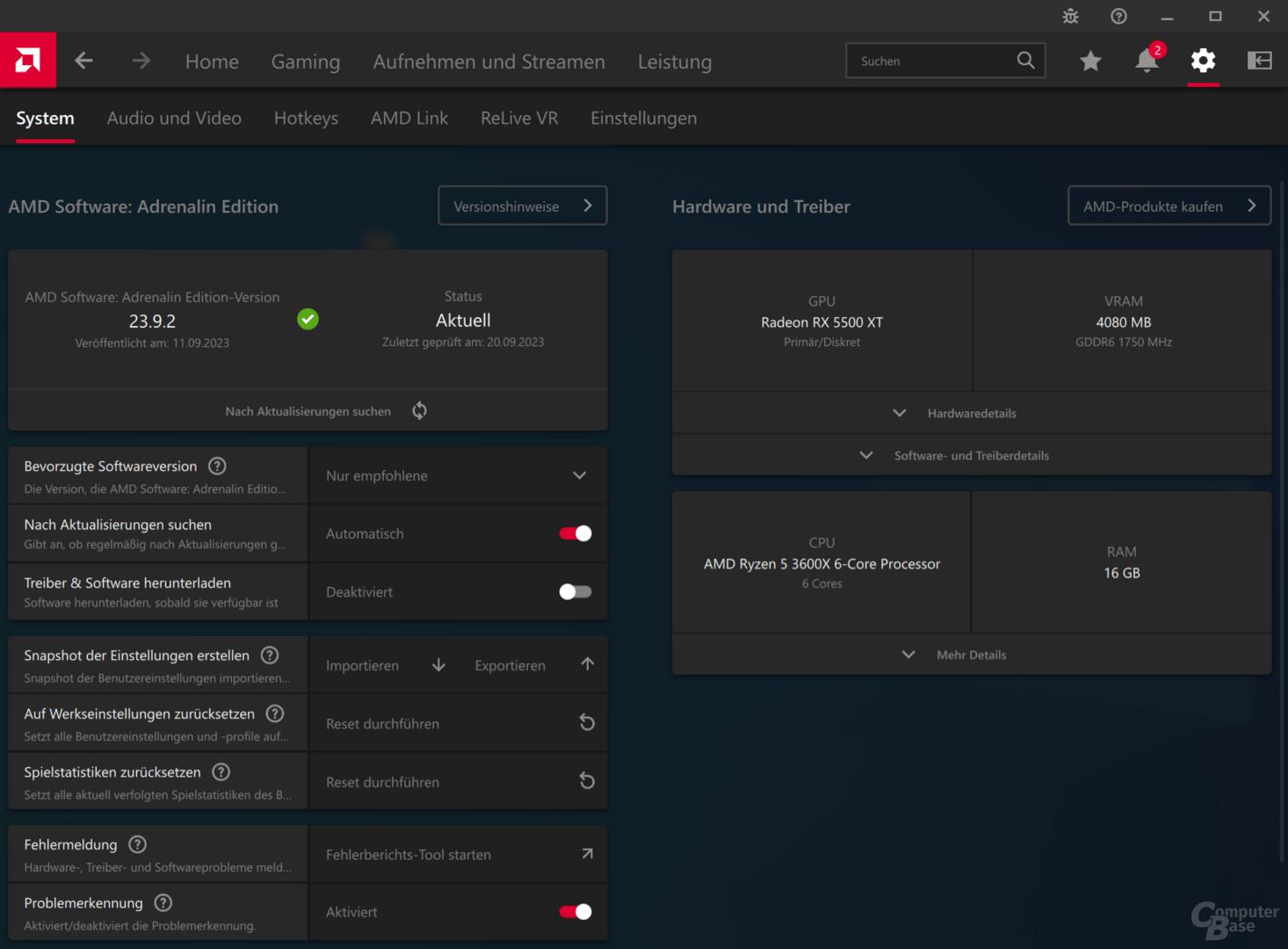Click the 4080 MB VRAM value
Screen dimensions: 1288x949
[1123, 322]
